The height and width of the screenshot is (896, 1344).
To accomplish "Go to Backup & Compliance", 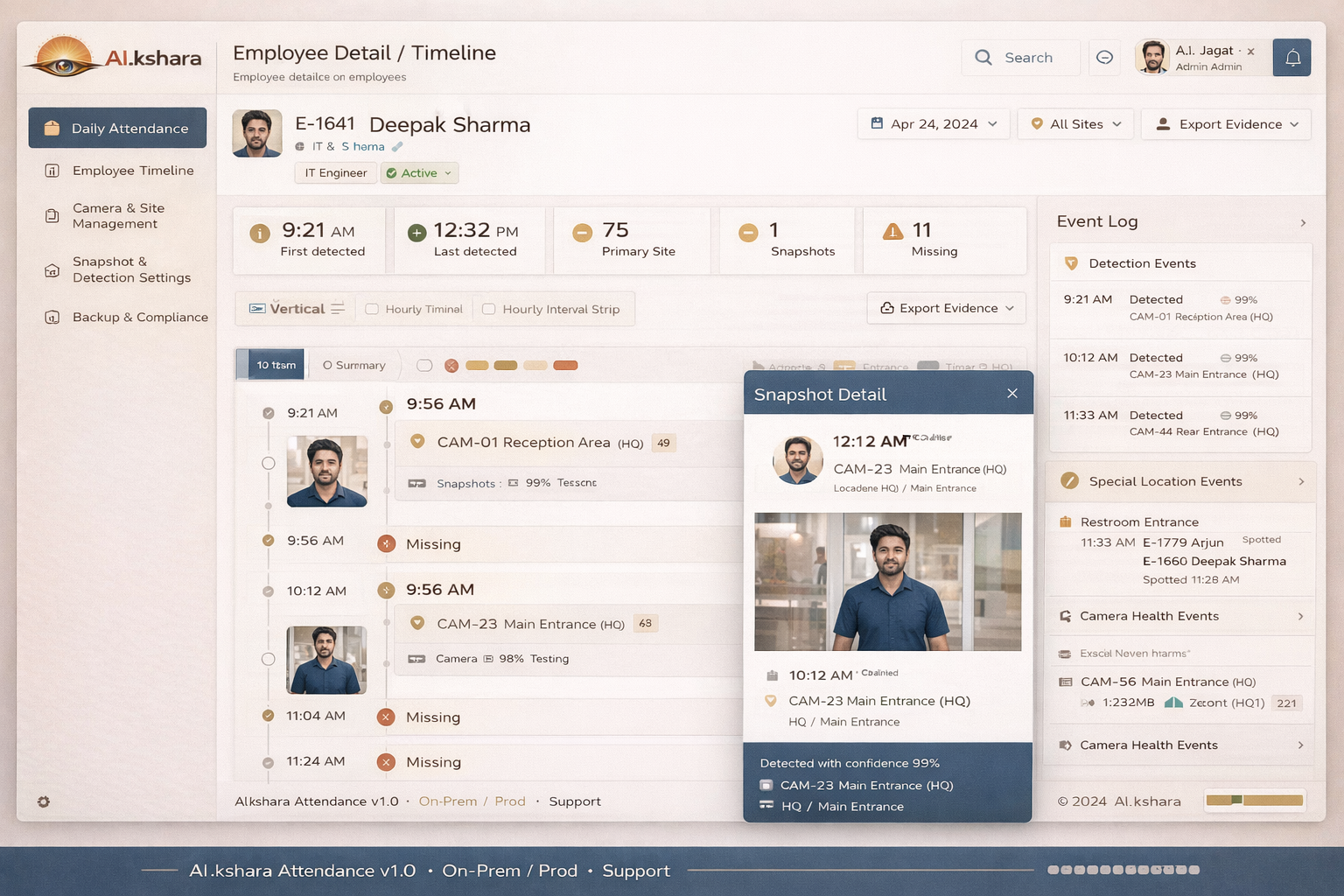I will tap(127, 317).
